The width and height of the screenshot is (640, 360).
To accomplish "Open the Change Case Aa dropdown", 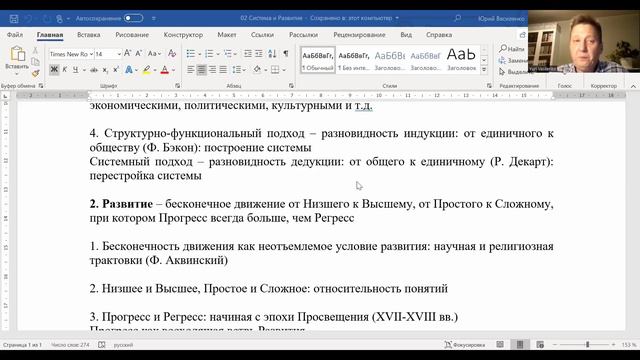I will [x=154, y=53].
